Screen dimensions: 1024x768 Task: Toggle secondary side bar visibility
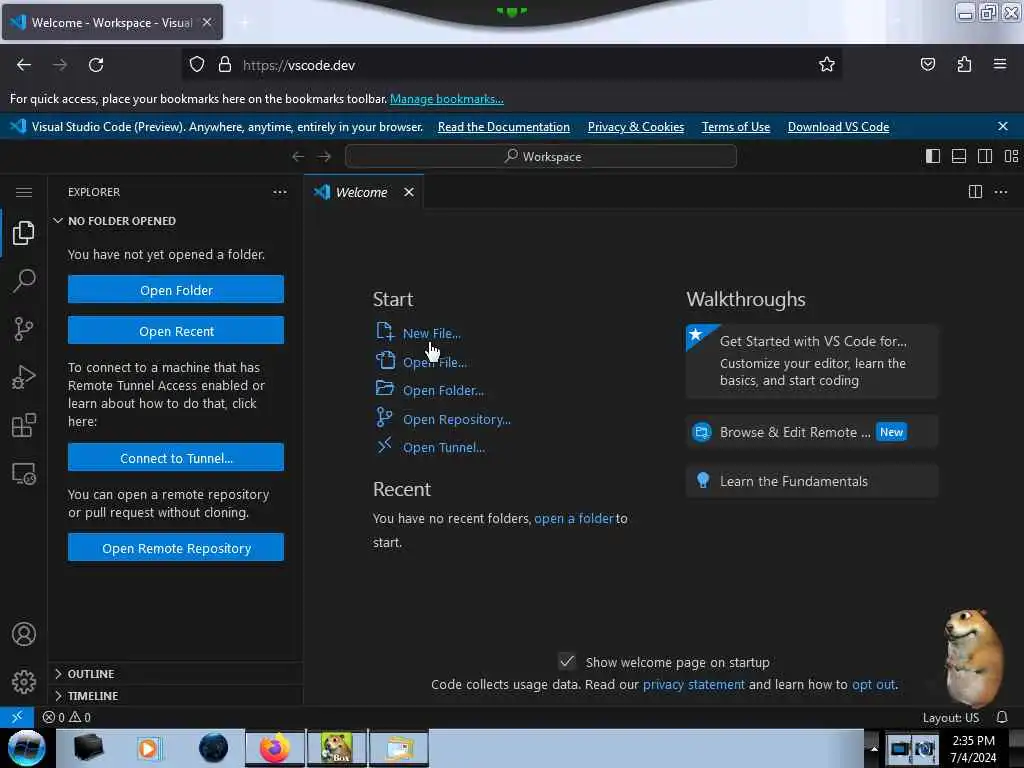pyautogui.click(x=985, y=156)
